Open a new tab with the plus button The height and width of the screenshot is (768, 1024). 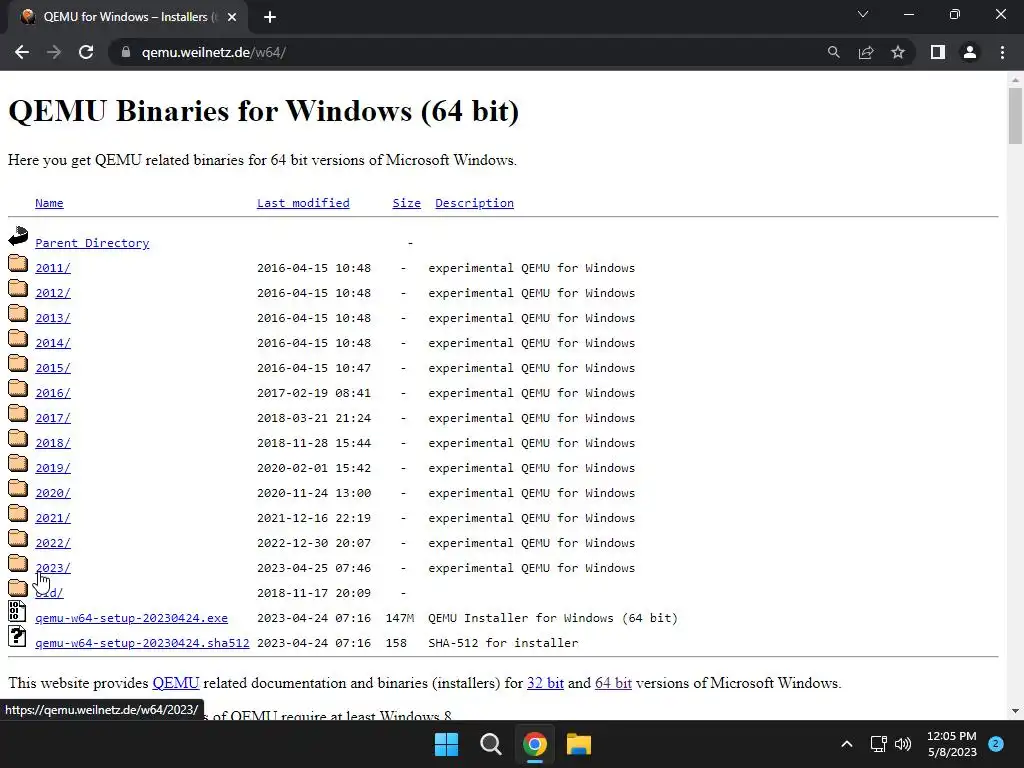tap(270, 17)
